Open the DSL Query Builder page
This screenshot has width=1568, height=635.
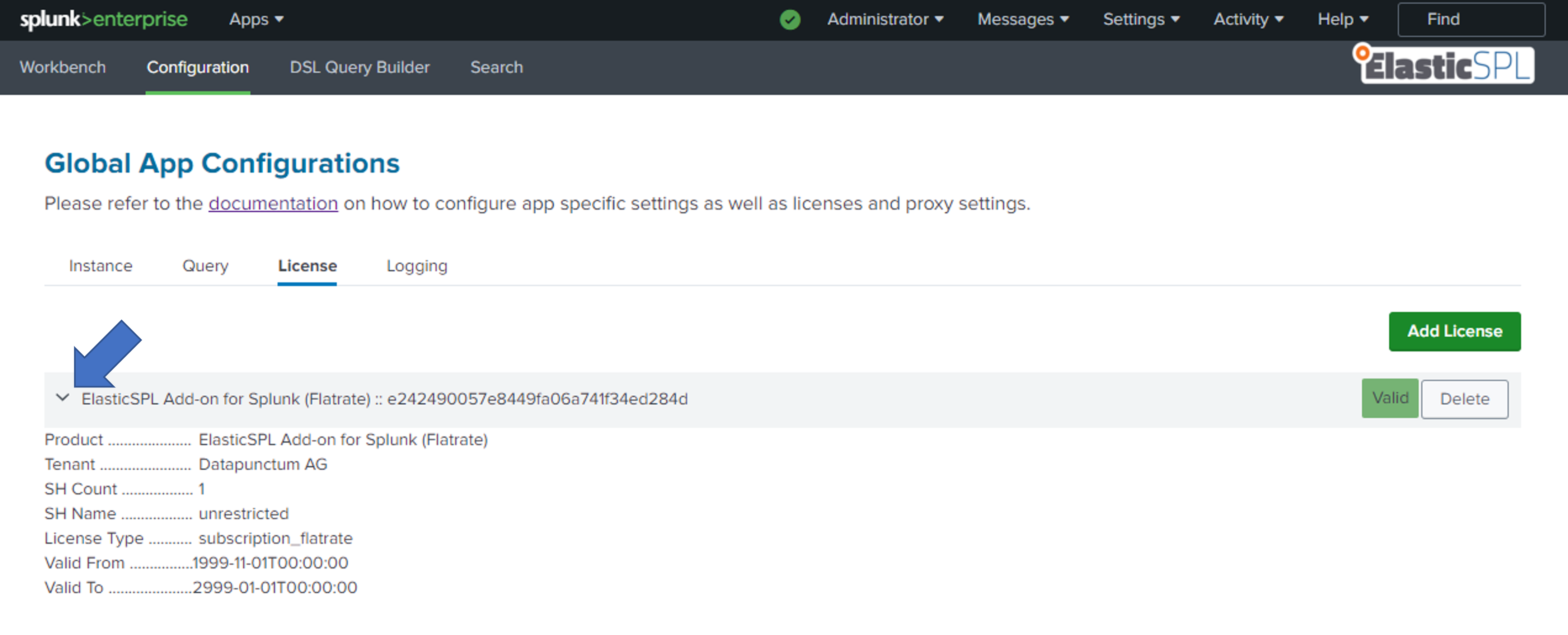coord(359,67)
